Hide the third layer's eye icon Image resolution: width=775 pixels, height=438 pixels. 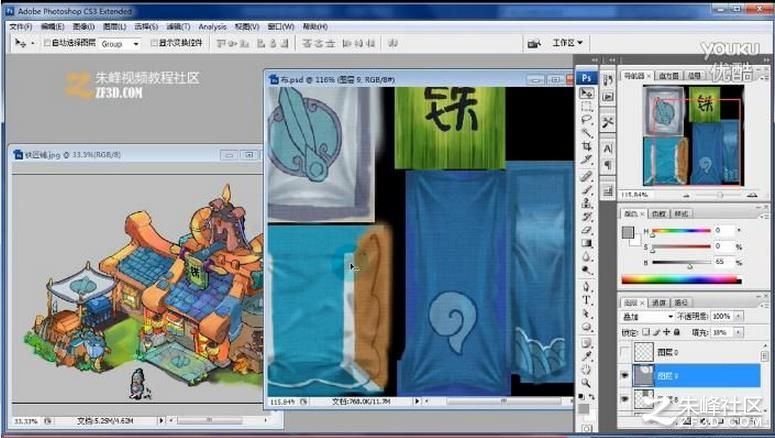pyautogui.click(x=625, y=398)
